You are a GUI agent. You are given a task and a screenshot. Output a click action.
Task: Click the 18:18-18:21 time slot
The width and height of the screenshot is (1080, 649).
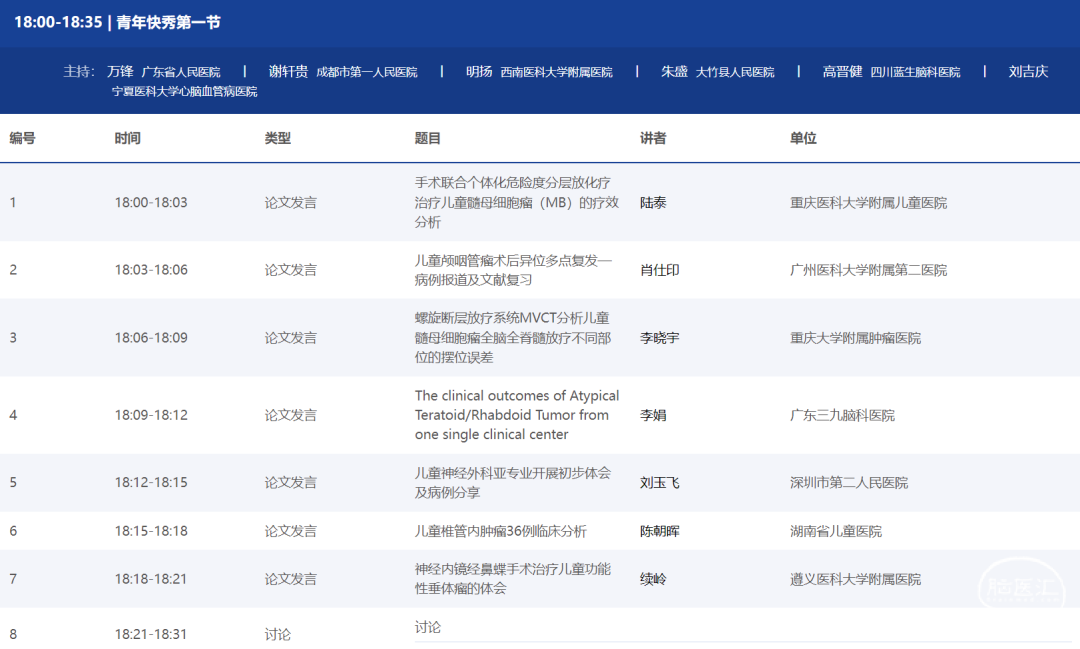tap(150, 579)
